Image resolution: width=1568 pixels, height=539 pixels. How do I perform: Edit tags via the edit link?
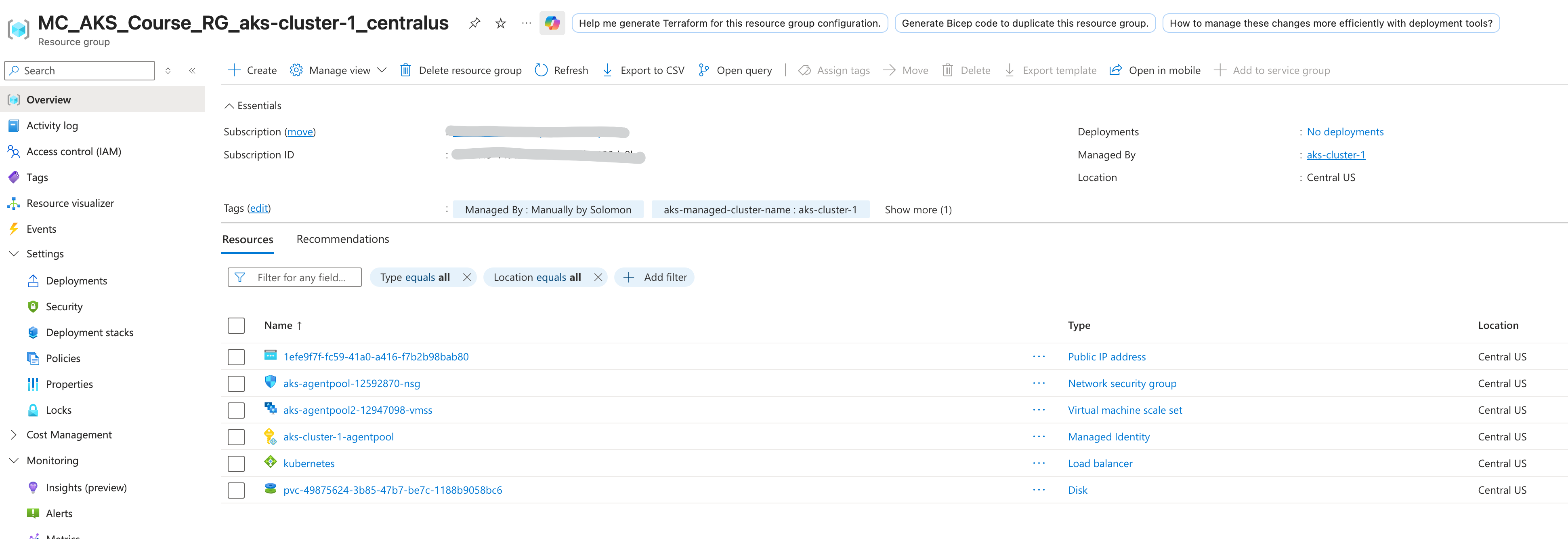coord(259,208)
